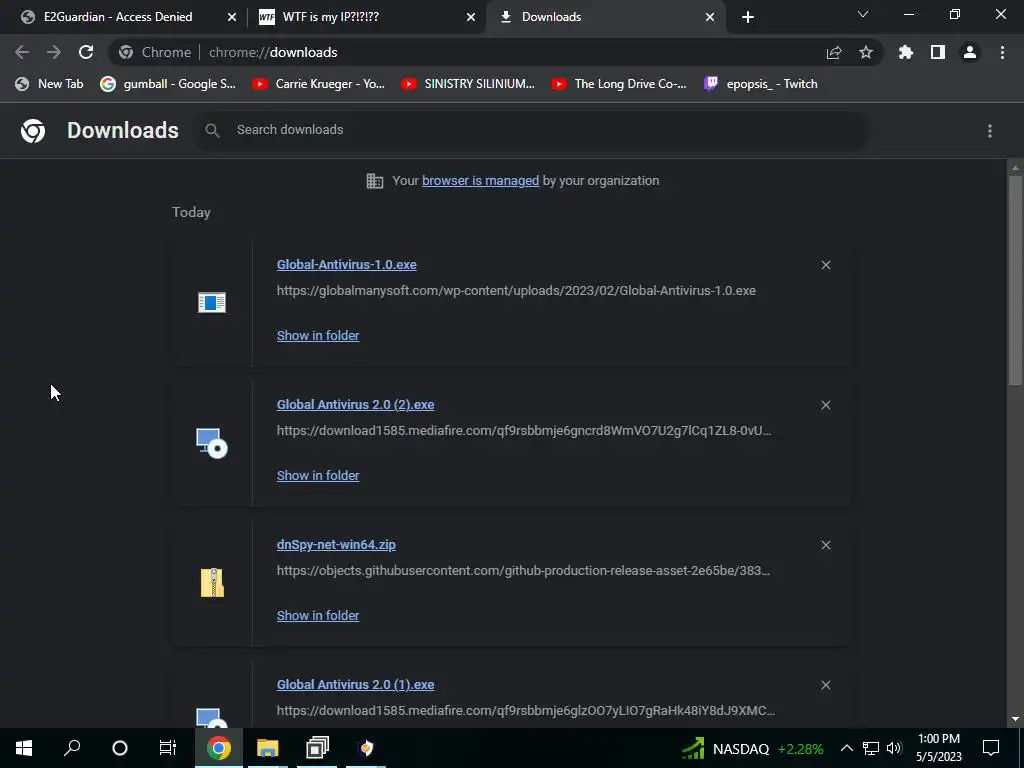Open the Global Antivirus 2.0 (2).exe link
Screen dimensions: 1024x768
tap(355, 404)
